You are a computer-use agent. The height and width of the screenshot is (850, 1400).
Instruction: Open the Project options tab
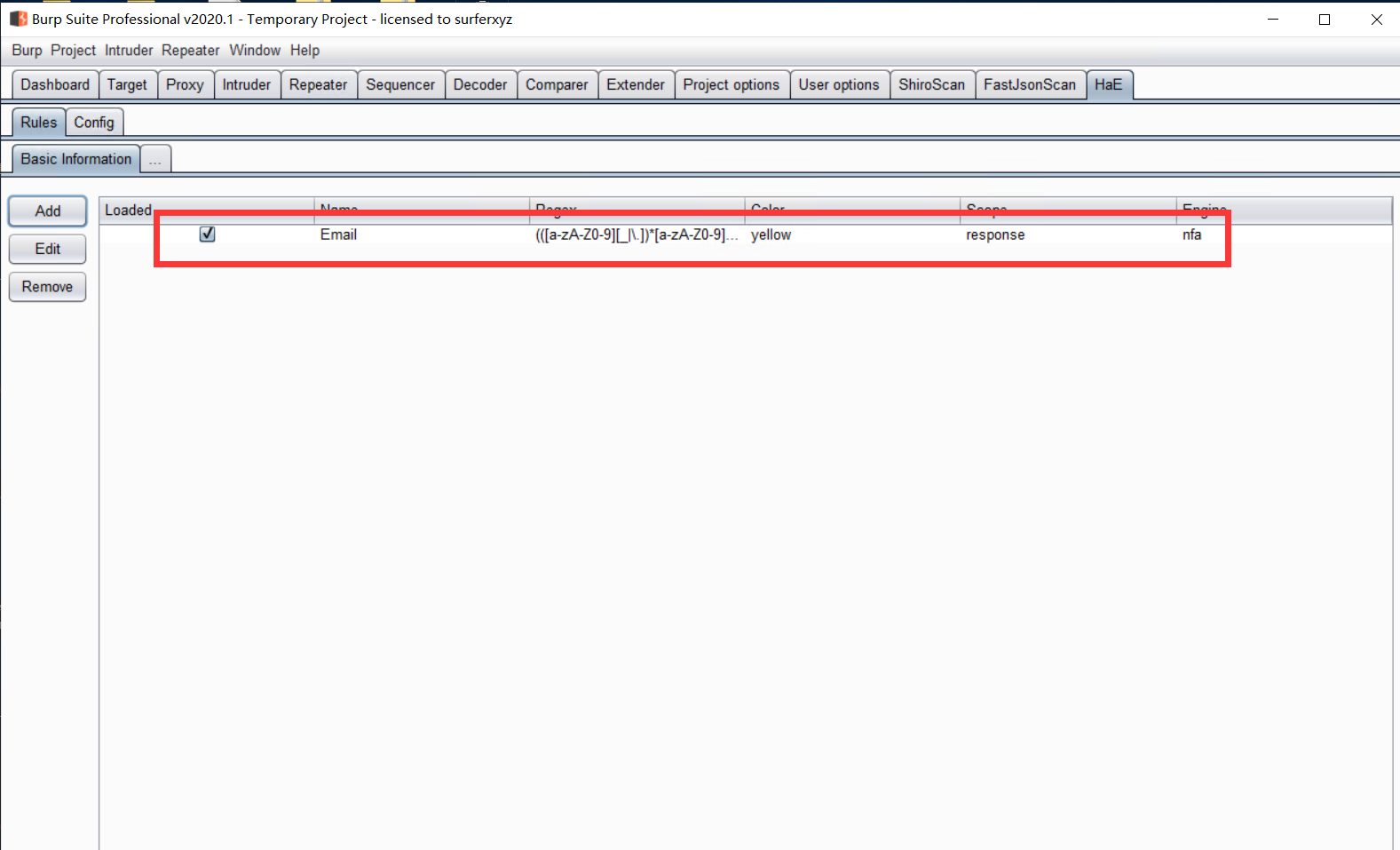(732, 84)
